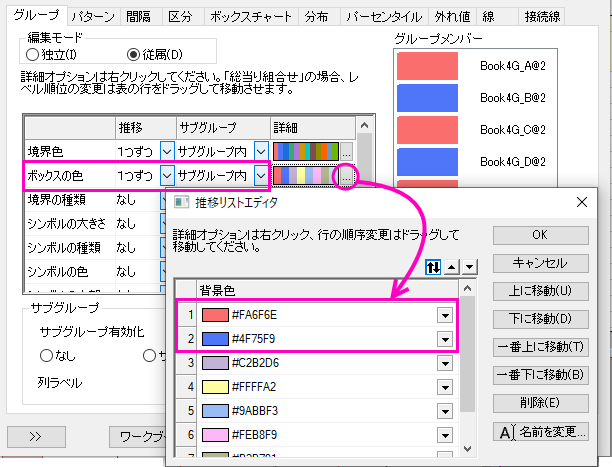Open the color dropdown for #4F75F9
This screenshot has width=612, height=467.
[445, 339]
